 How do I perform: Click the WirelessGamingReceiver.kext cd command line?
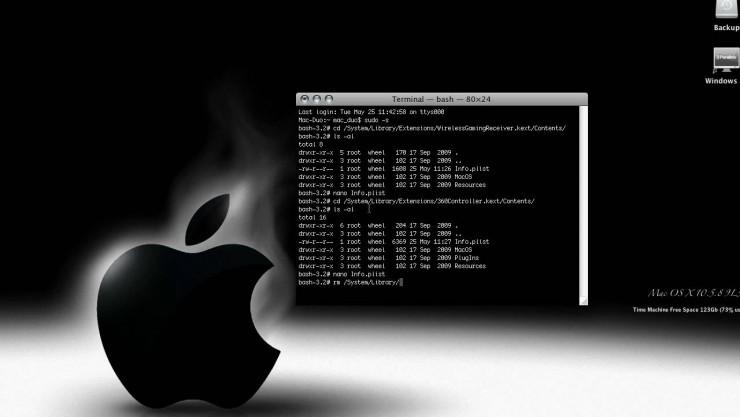tap(432, 128)
